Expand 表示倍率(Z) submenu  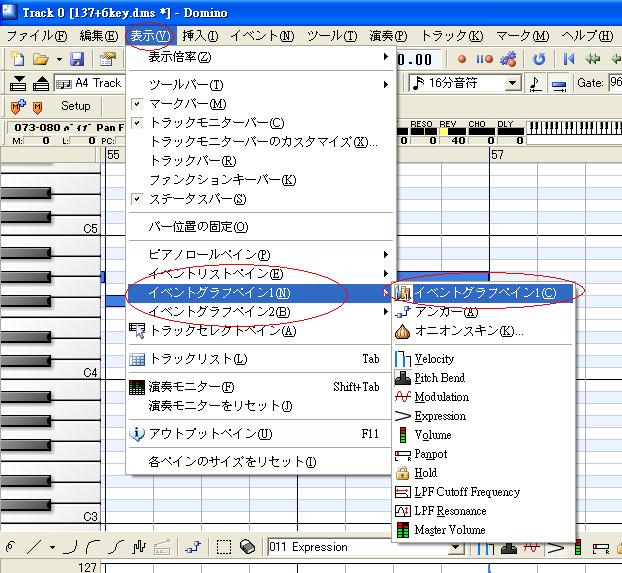(x=261, y=57)
